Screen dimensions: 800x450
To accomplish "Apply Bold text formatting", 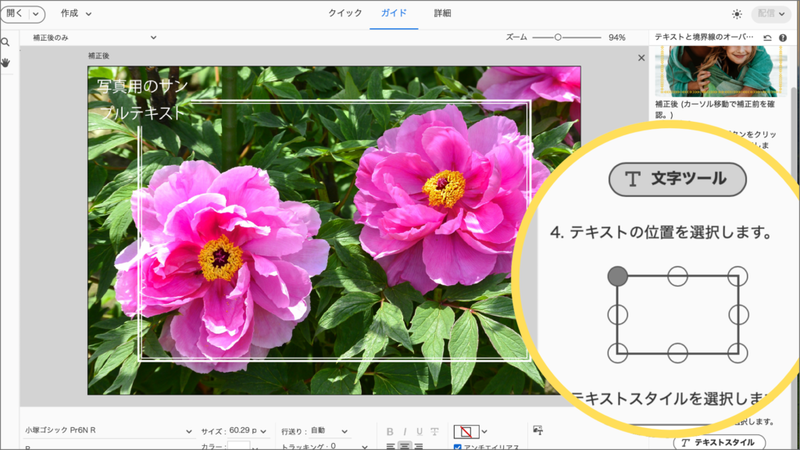I will [x=390, y=432].
